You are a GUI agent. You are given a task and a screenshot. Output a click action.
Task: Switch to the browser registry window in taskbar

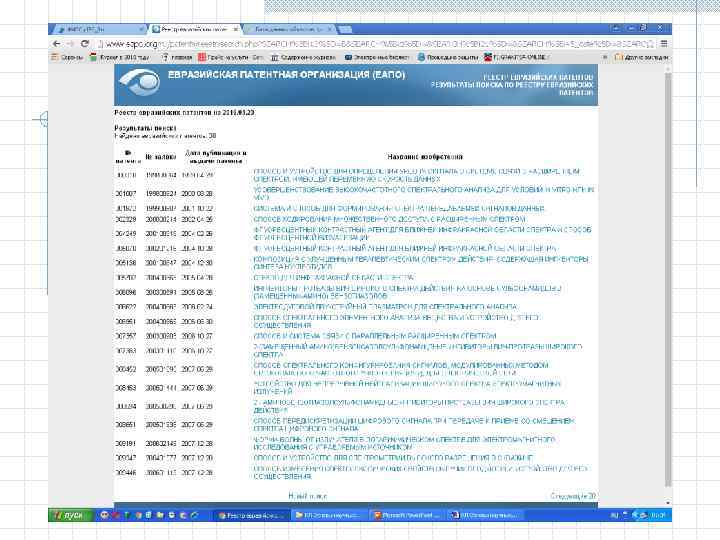[x=253, y=516]
